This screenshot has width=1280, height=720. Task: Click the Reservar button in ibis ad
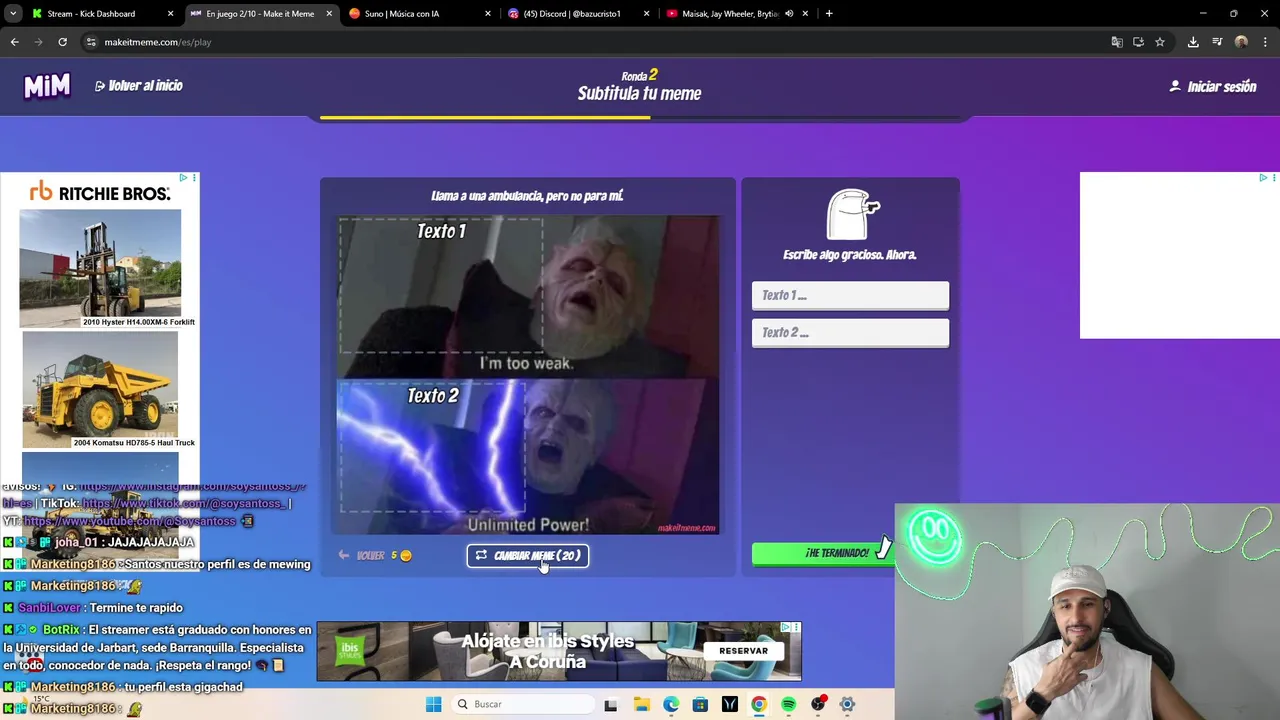[x=743, y=651]
